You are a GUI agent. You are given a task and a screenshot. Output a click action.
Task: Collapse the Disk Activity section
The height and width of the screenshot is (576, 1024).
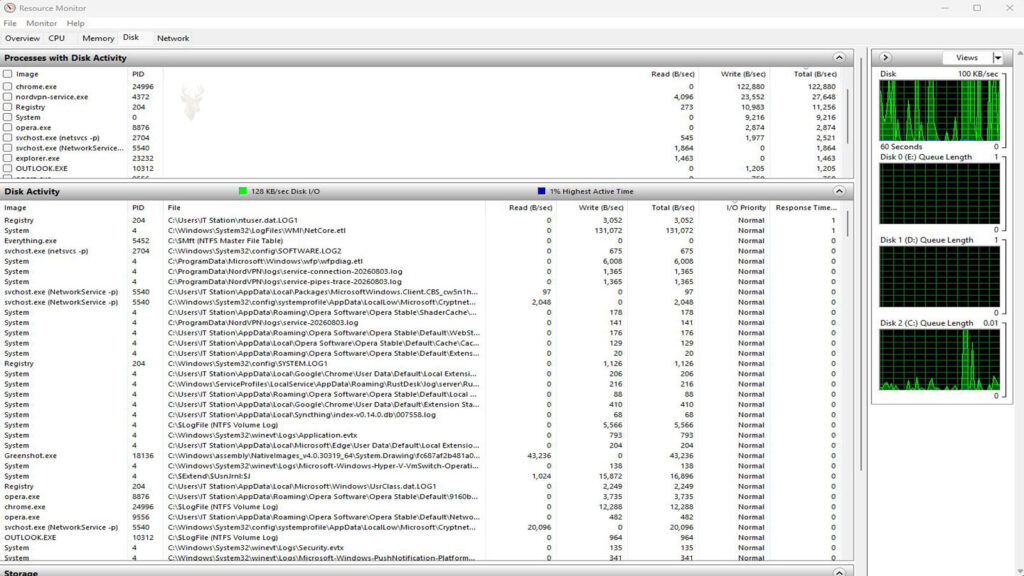tap(839, 191)
